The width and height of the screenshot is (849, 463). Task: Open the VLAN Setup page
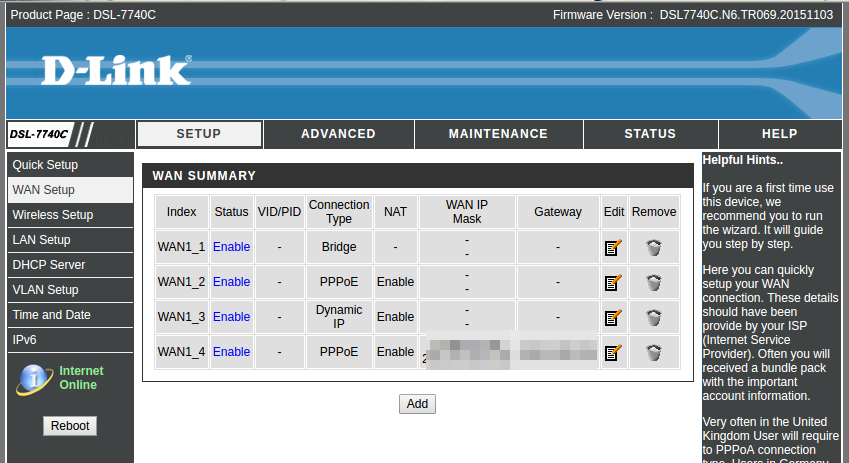[x=45, y=290]
